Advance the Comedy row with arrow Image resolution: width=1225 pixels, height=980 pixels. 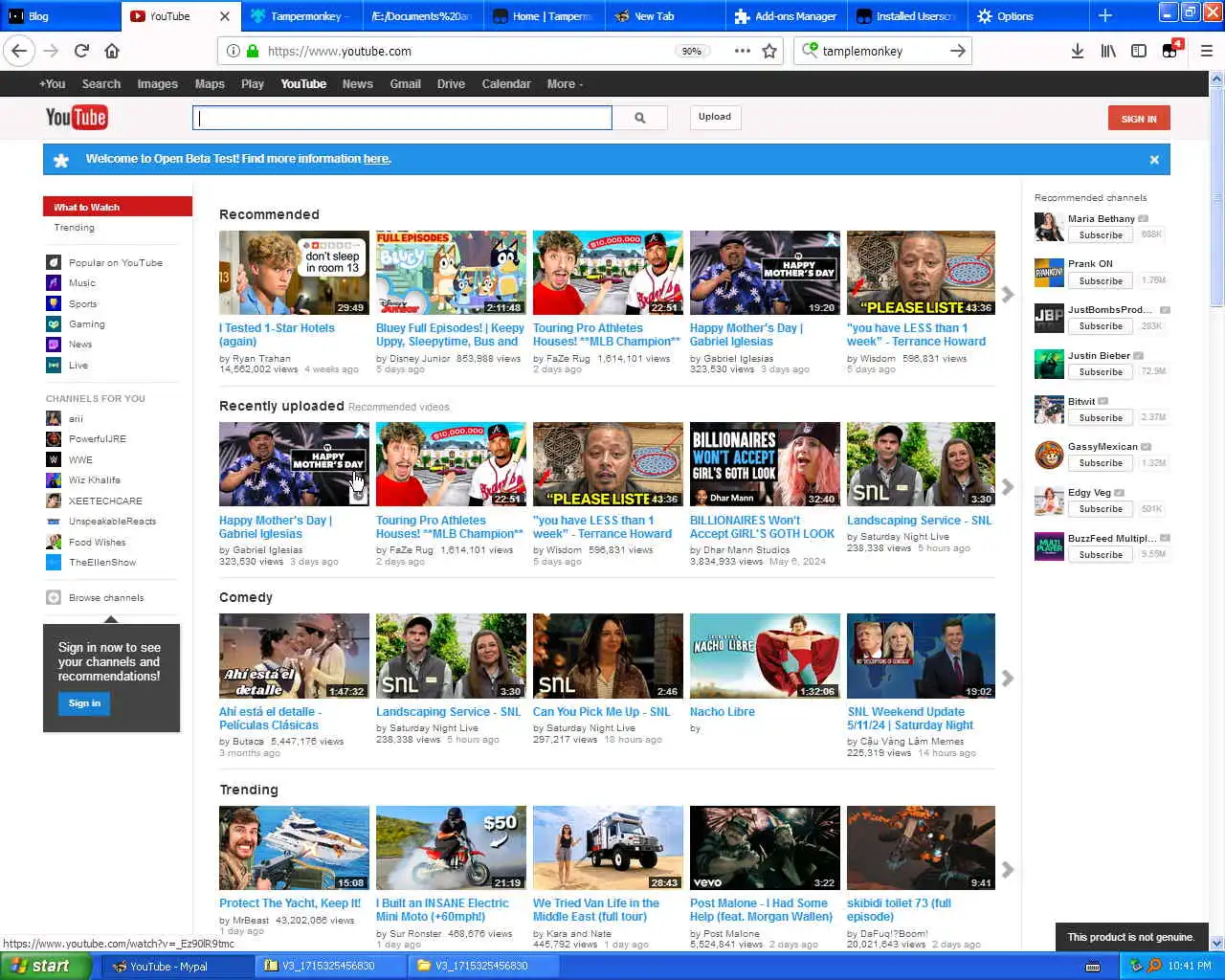click(x=1008, y=678)
